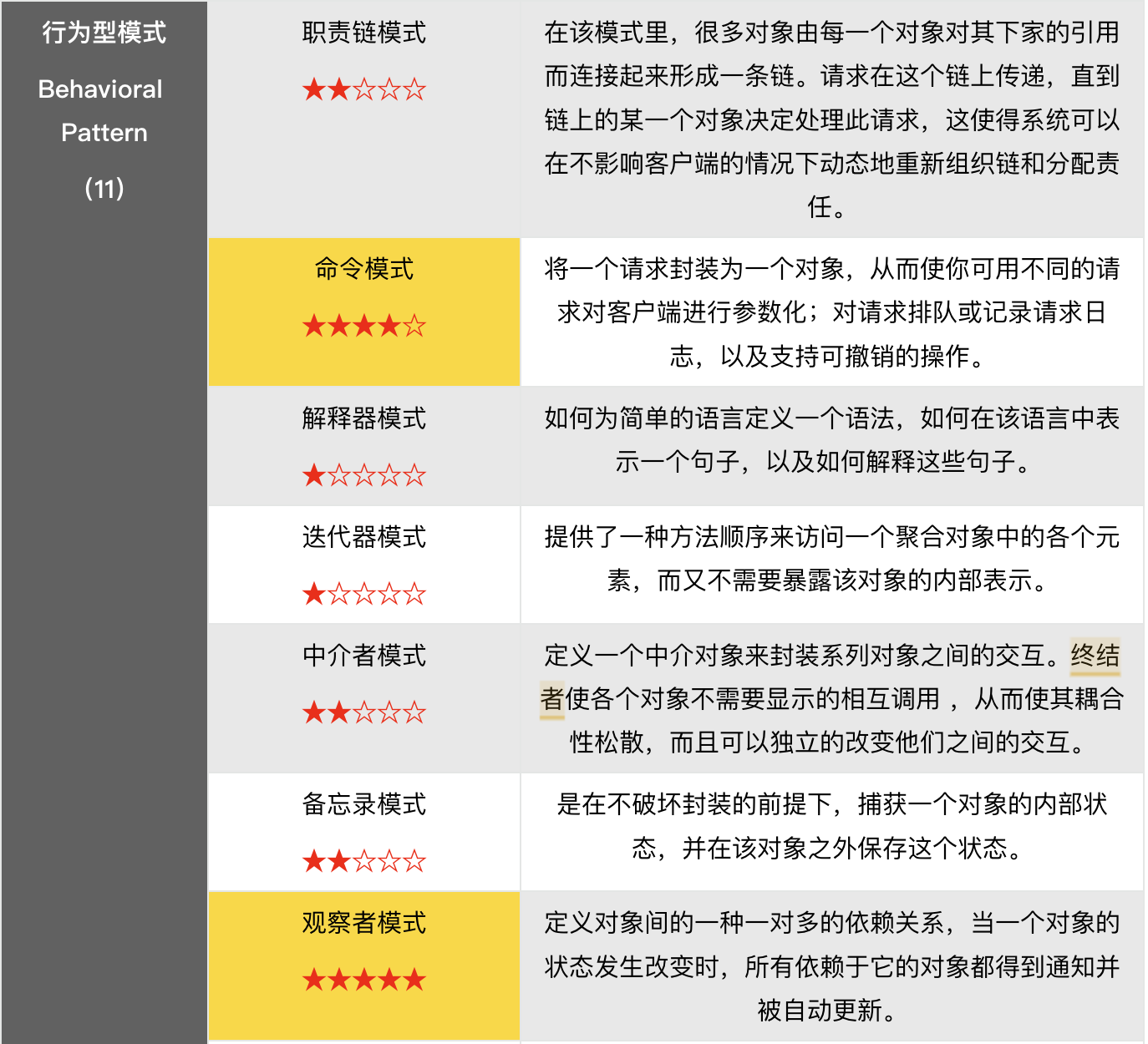Select the 职责链模式 pattern name

click(x=363, y=33)
